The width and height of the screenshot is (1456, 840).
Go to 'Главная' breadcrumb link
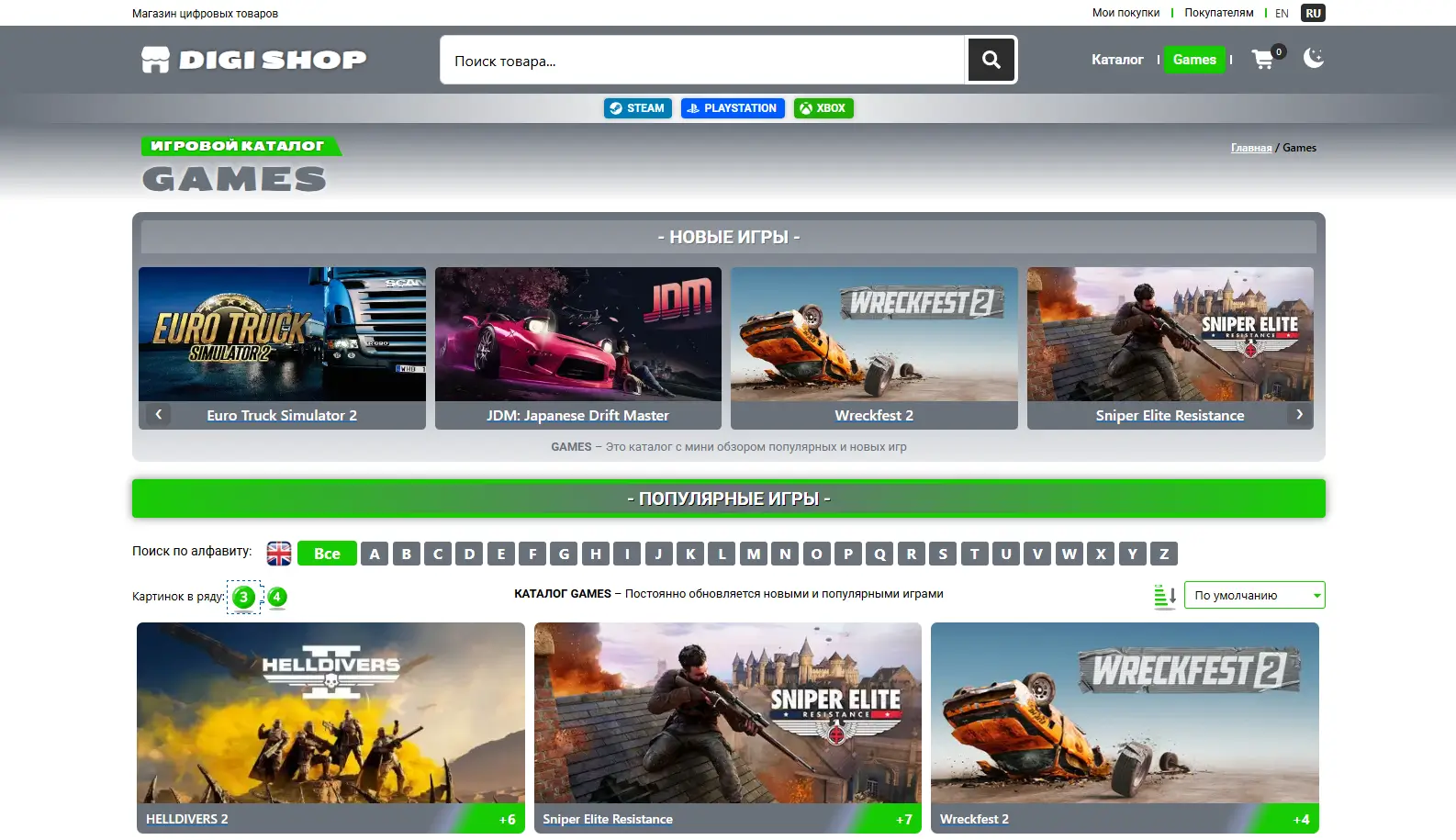pos(1251,148)
